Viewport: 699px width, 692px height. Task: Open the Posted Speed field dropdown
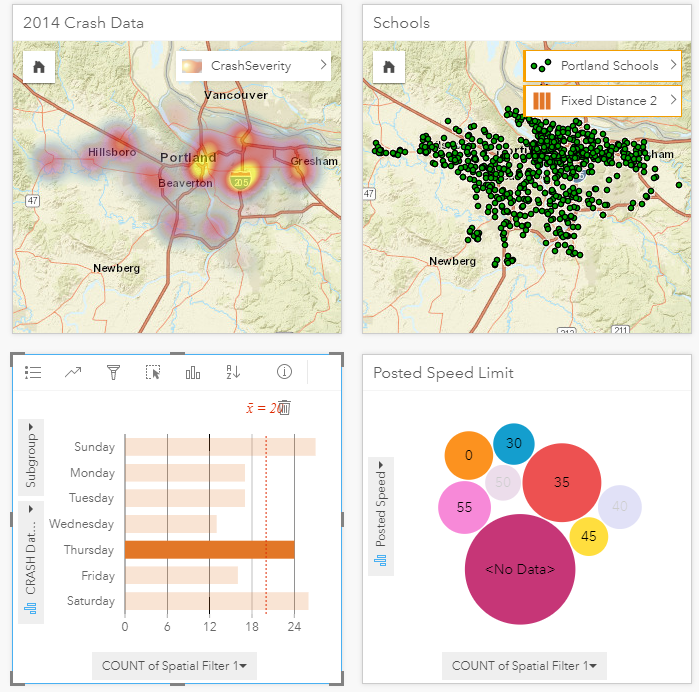point(381,516)
